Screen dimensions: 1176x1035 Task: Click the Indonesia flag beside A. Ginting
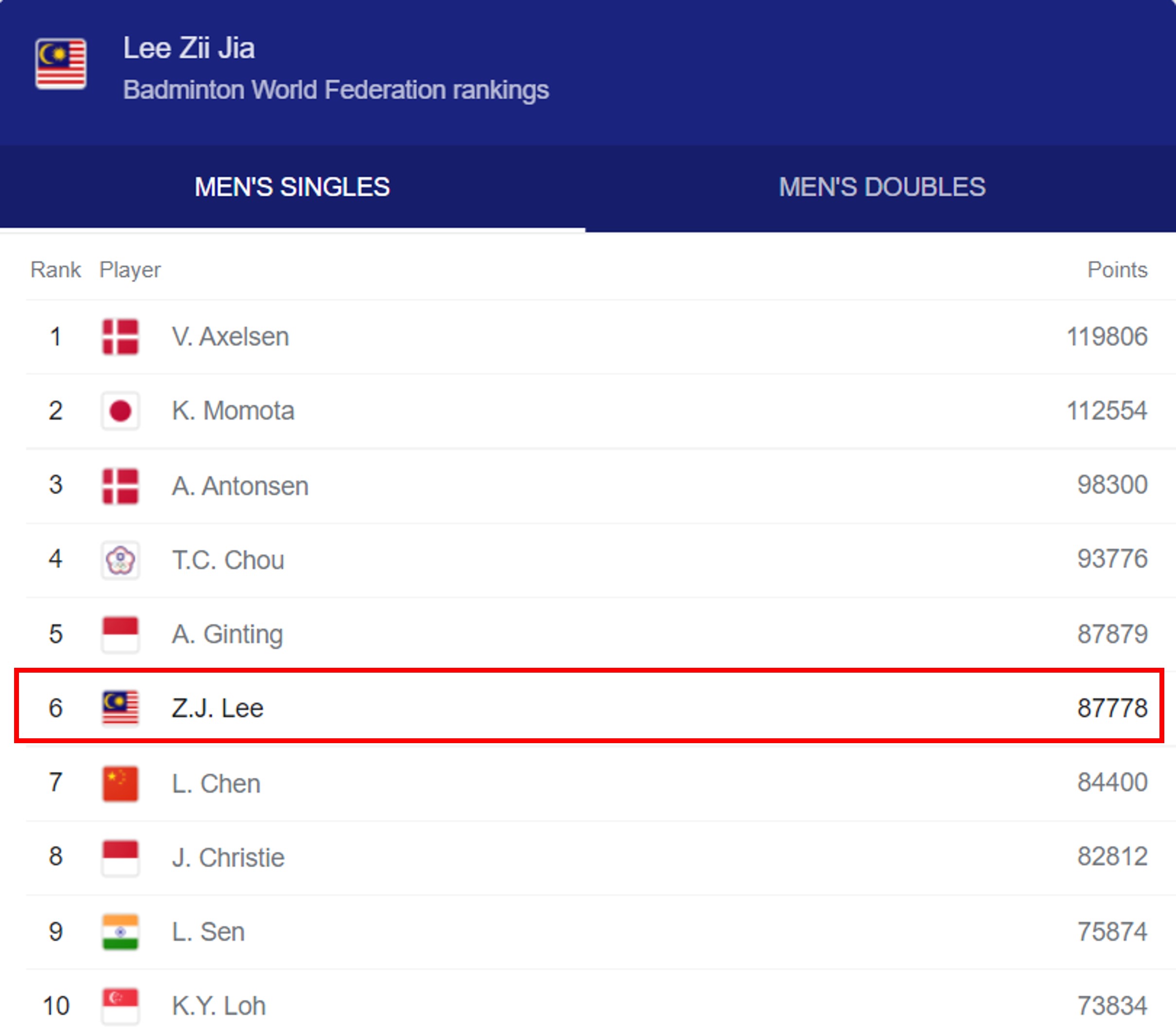120,634
